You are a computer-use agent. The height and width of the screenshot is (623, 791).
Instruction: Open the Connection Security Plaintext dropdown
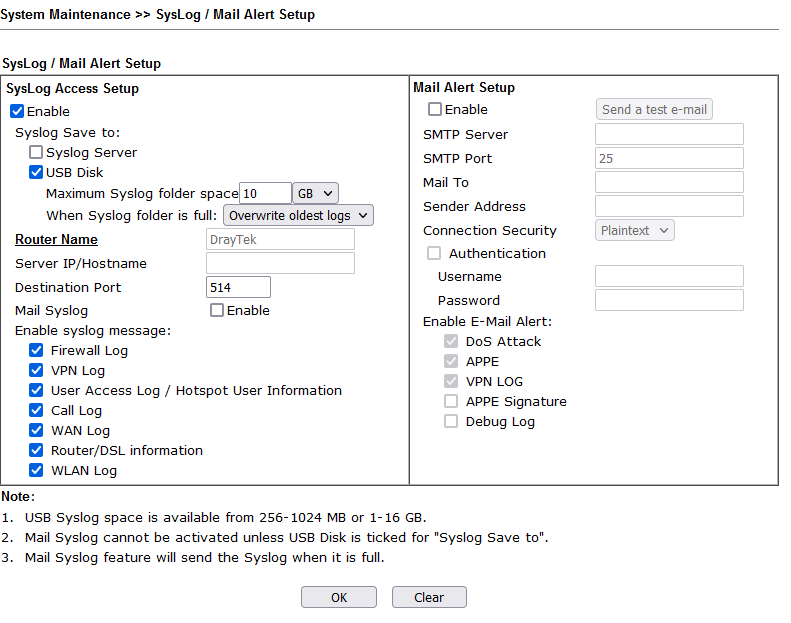(635, 231)
